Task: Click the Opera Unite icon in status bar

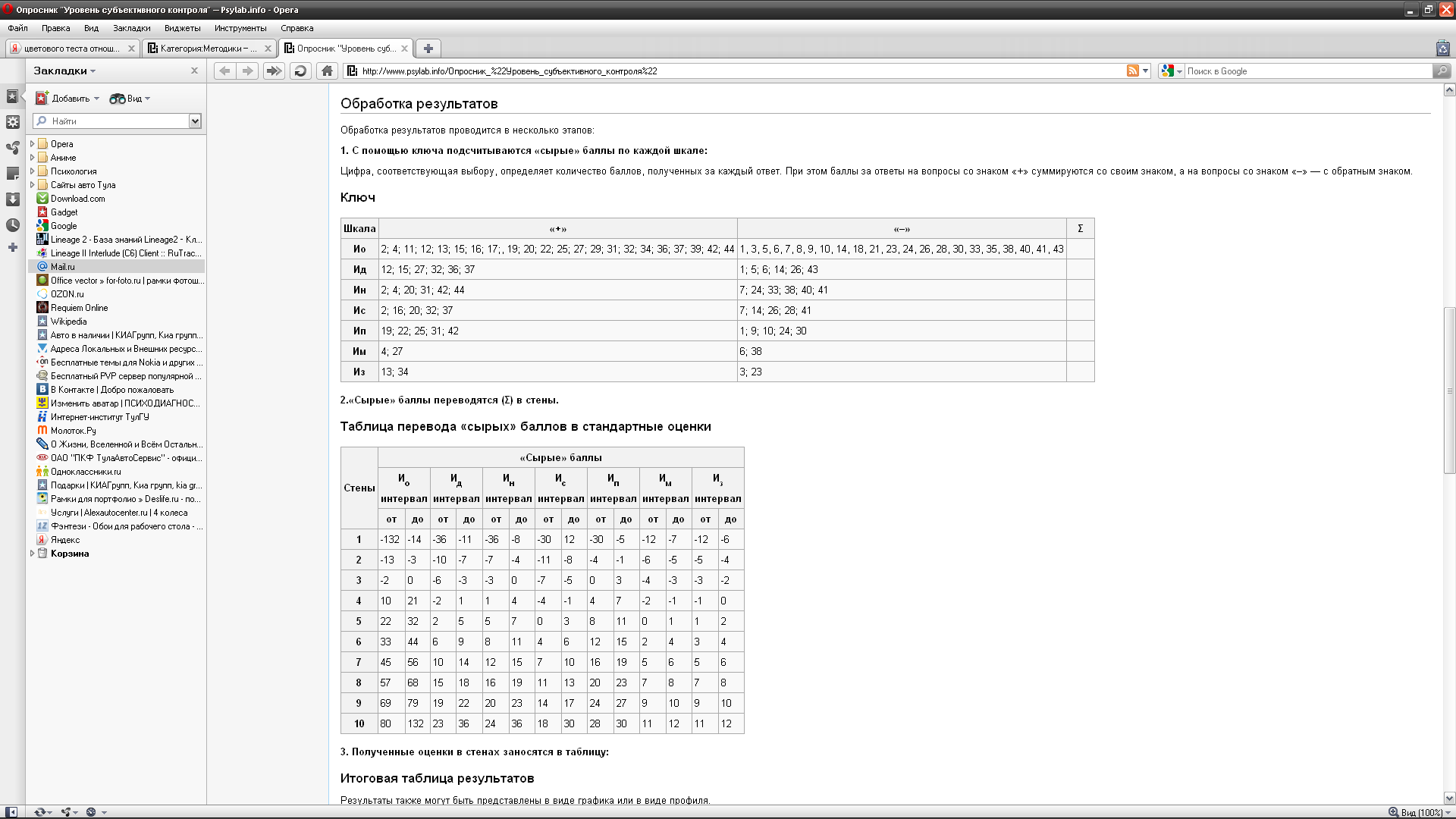Action: (x=66, y=812)
